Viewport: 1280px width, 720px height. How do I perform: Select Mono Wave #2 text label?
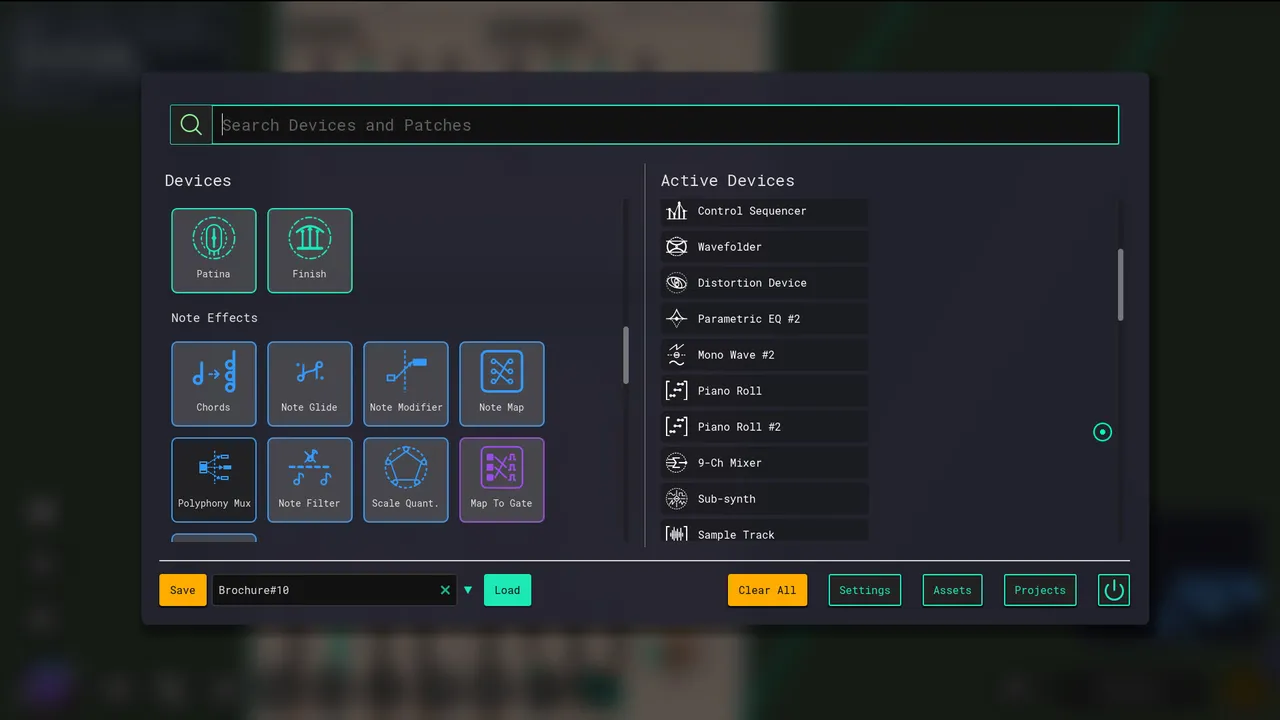coord(736,355)
